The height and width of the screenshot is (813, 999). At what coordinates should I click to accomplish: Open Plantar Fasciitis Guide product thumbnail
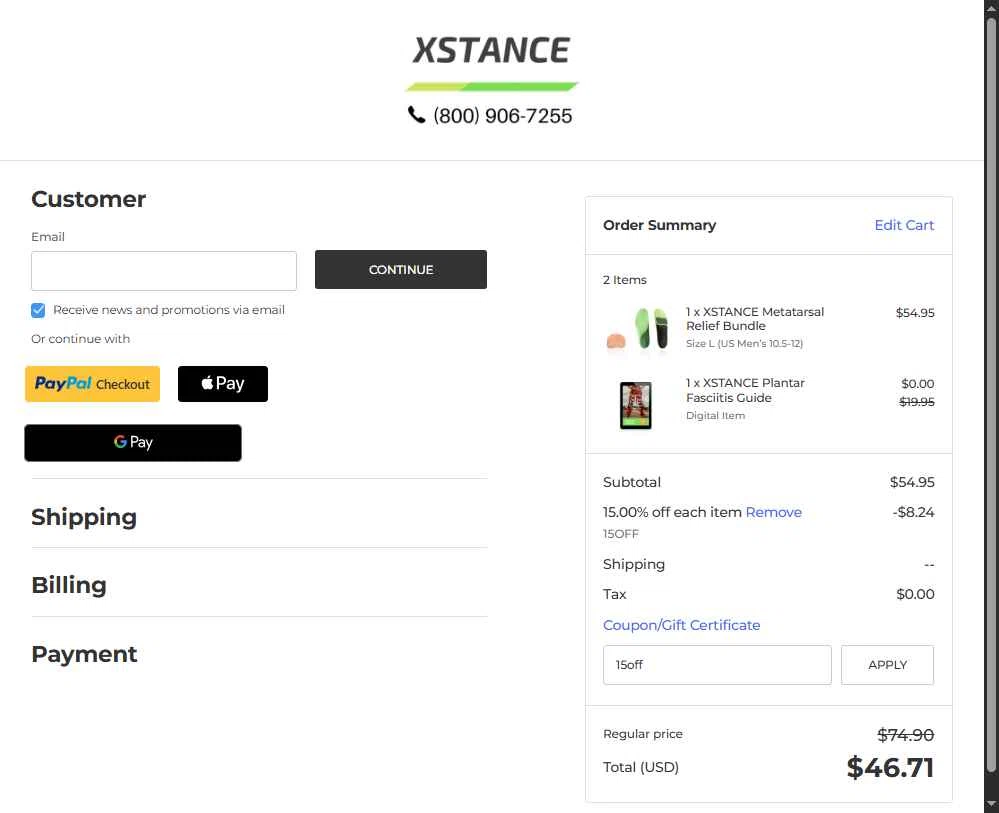[635, 405]
